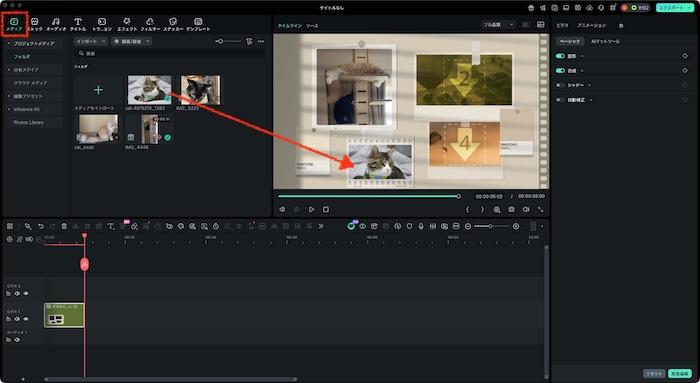The image size is (700, 383).
Task: Add keyframe for Transform (変形) row
Action: [685, 56]
